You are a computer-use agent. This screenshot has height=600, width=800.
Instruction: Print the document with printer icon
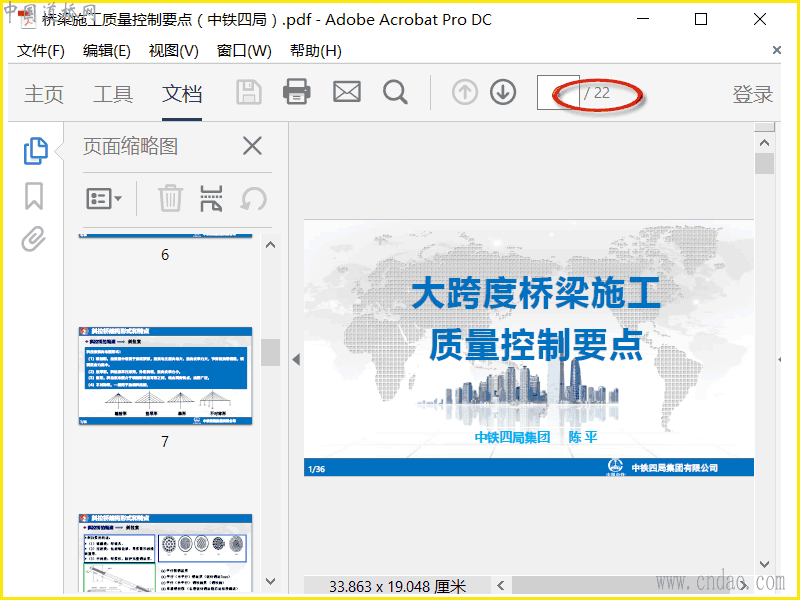pos(296,92)
